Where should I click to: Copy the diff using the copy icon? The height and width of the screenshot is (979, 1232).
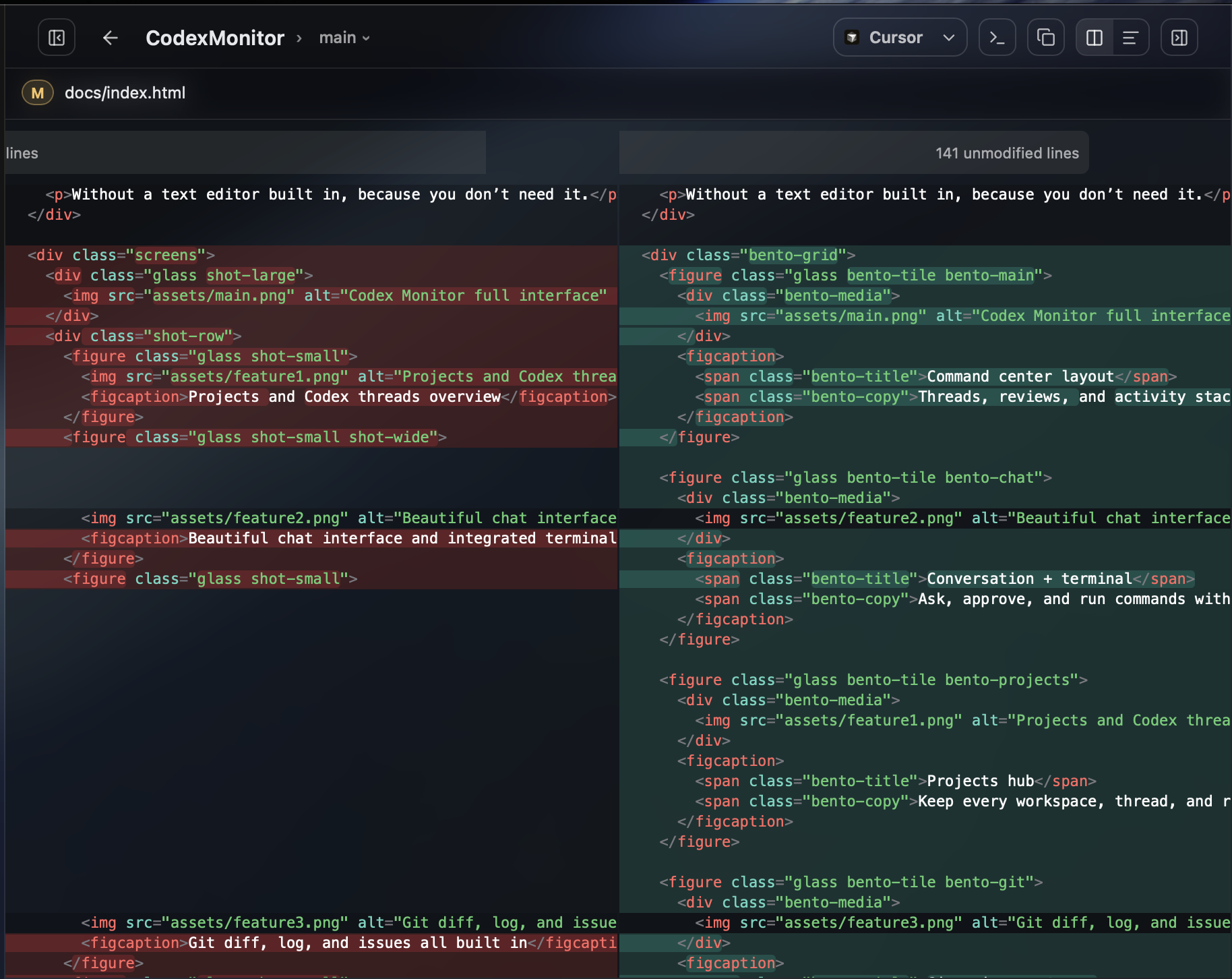tap(1045, 37)
